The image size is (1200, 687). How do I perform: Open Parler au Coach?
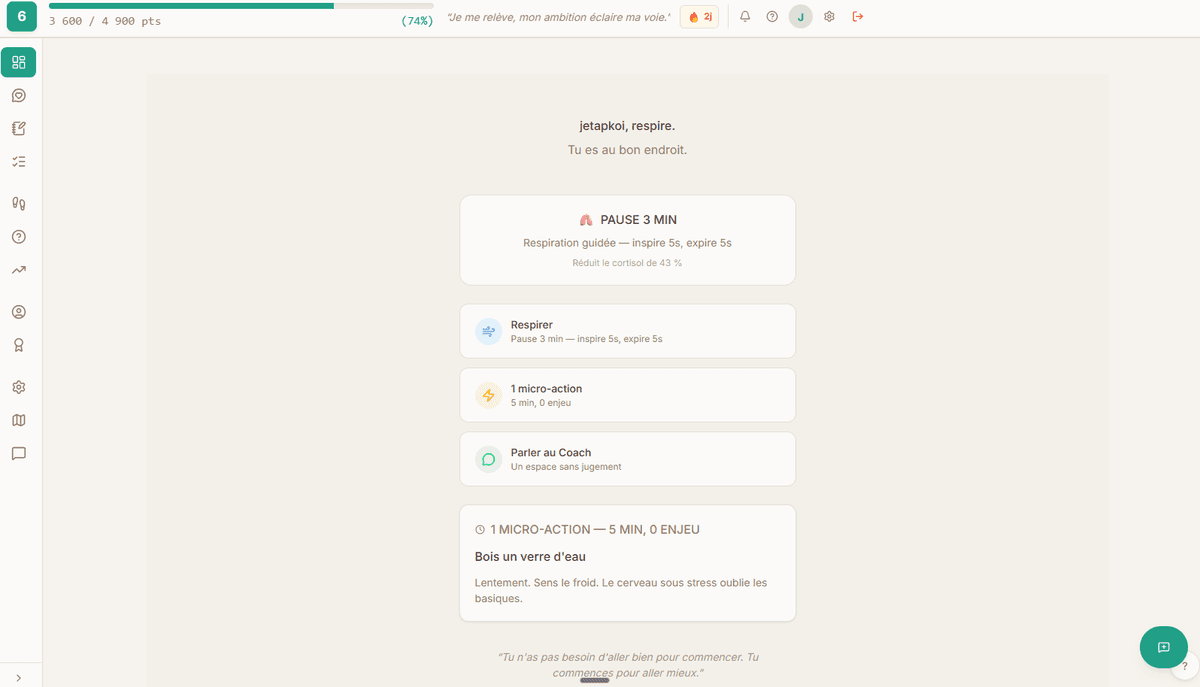pyautogui.click(x=627, y=458)
